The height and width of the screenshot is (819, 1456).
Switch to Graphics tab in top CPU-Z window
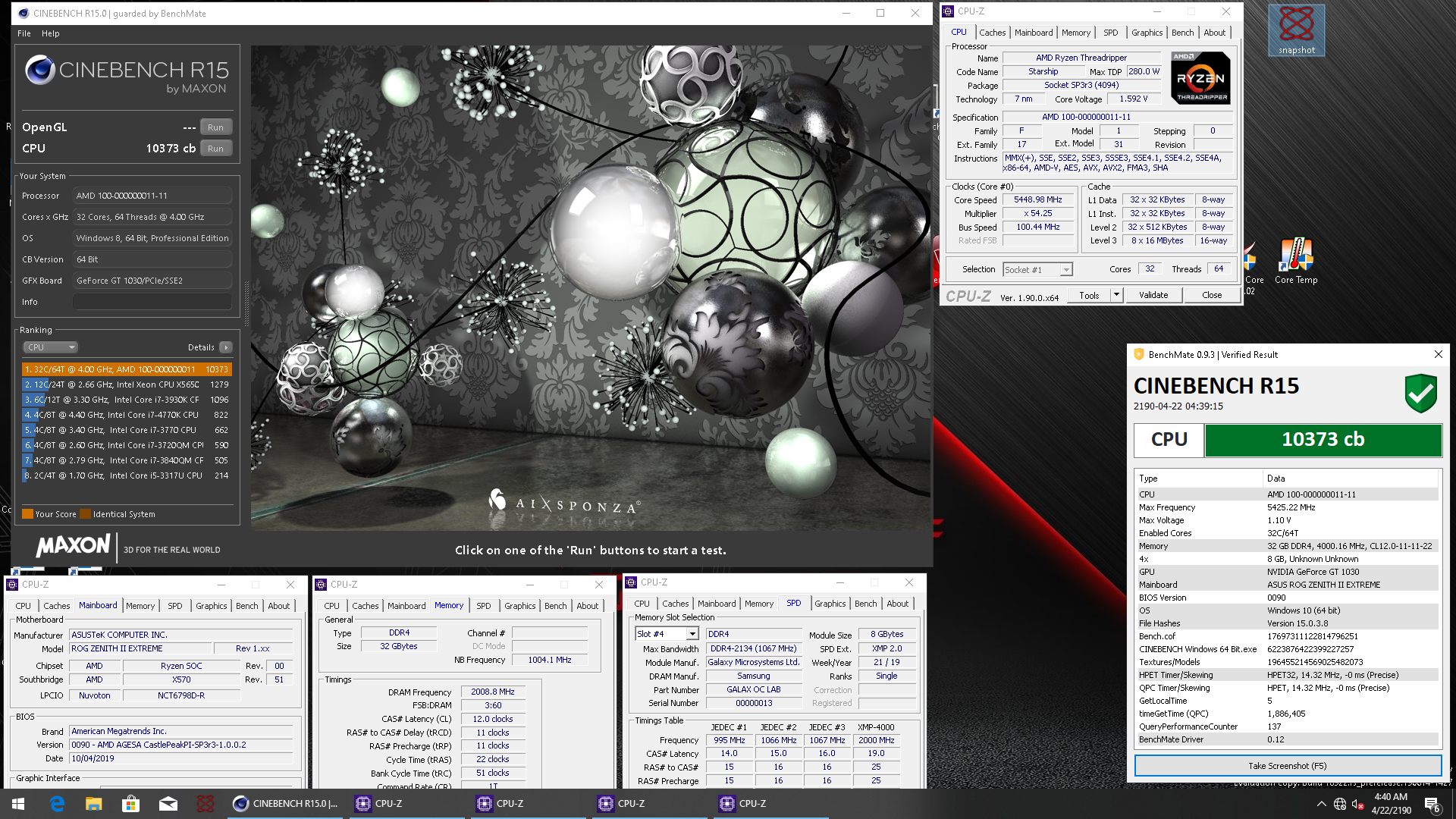(x=1147, y=33)
